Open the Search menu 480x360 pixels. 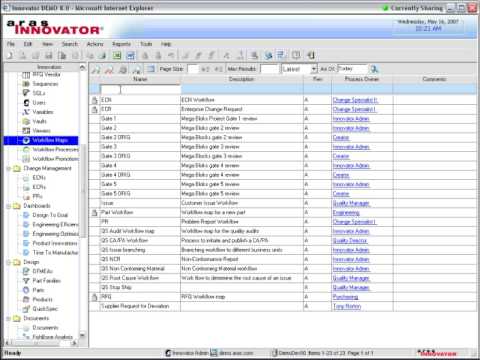pos(70,44)
